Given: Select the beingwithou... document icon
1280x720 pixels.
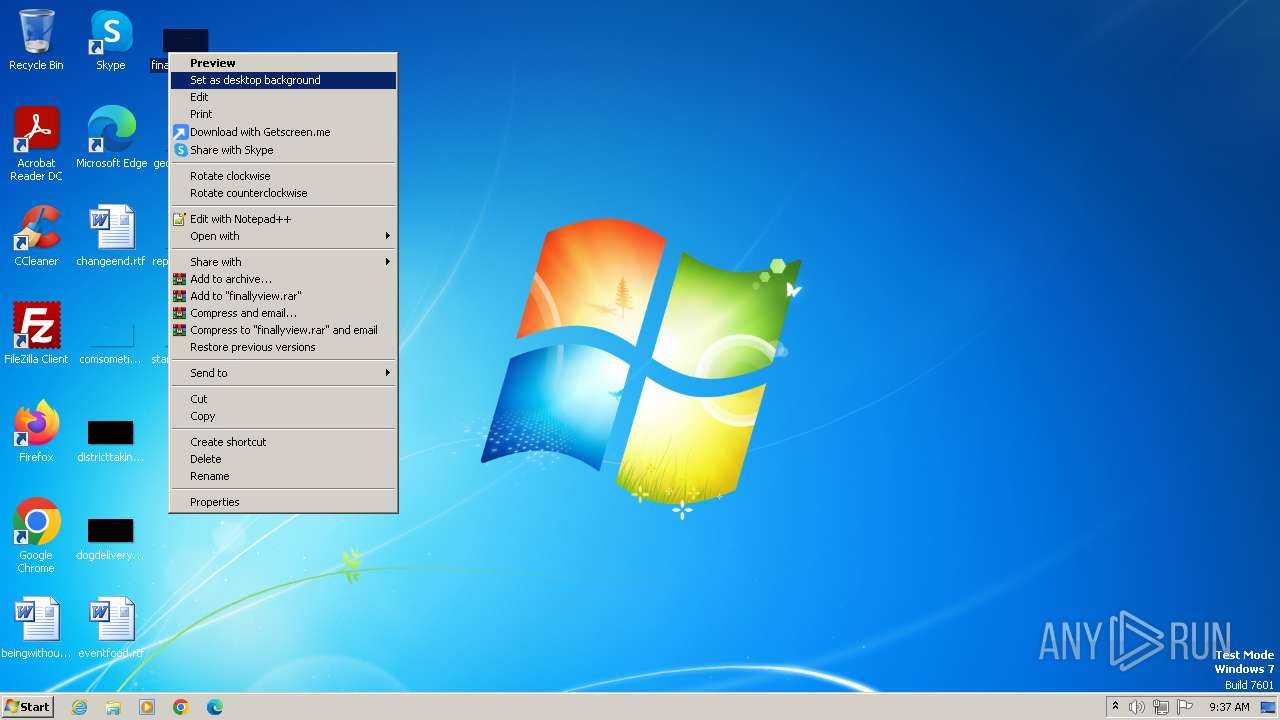Looking at the screenshot, I should click(36, 628).
